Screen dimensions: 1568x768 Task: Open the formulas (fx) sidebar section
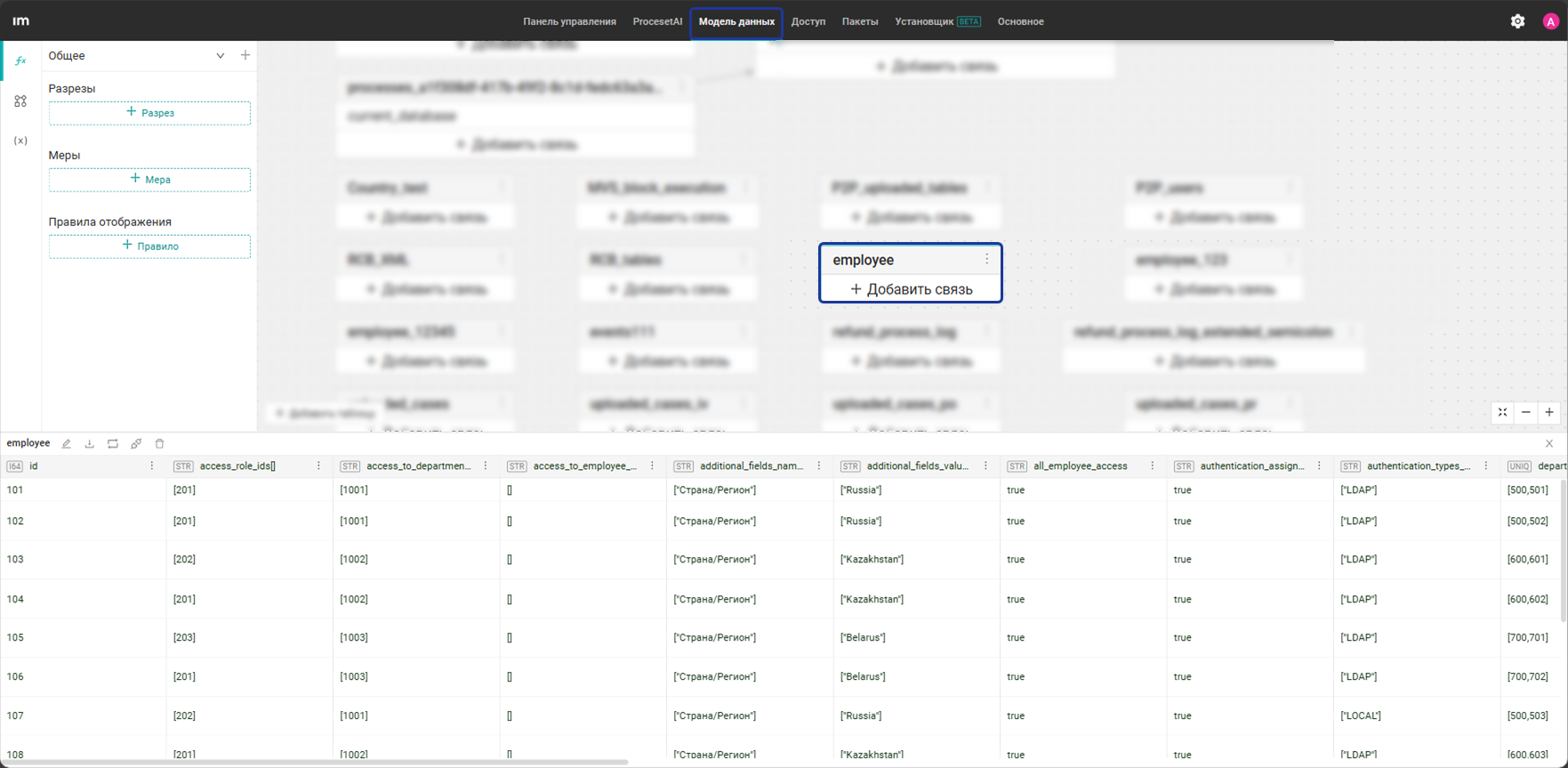(x=20, y=61)
